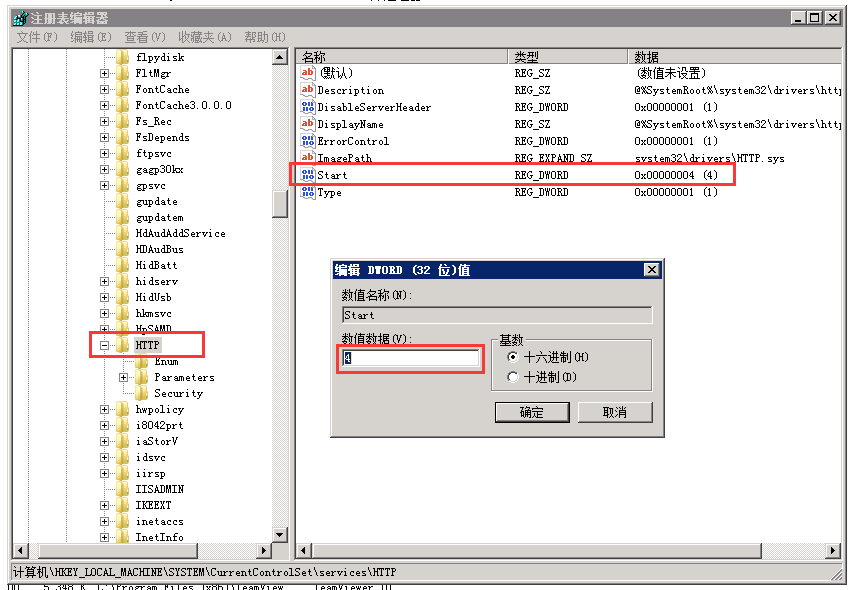Expand the inetaccs tree node

coord(104,521)
